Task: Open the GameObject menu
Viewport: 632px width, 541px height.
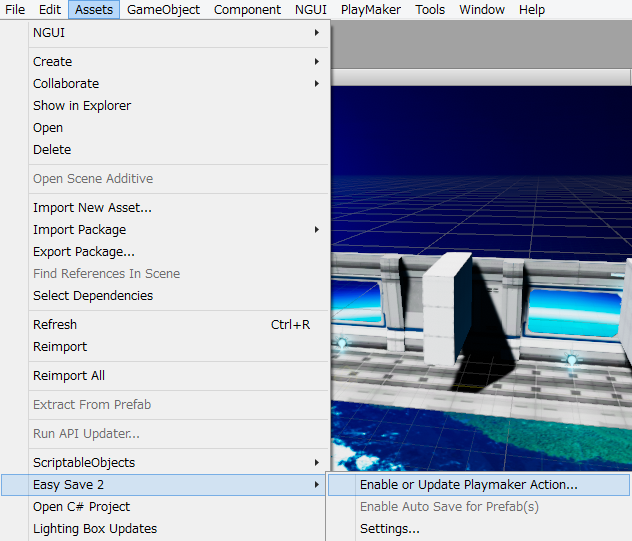Action: coord(163,9)
